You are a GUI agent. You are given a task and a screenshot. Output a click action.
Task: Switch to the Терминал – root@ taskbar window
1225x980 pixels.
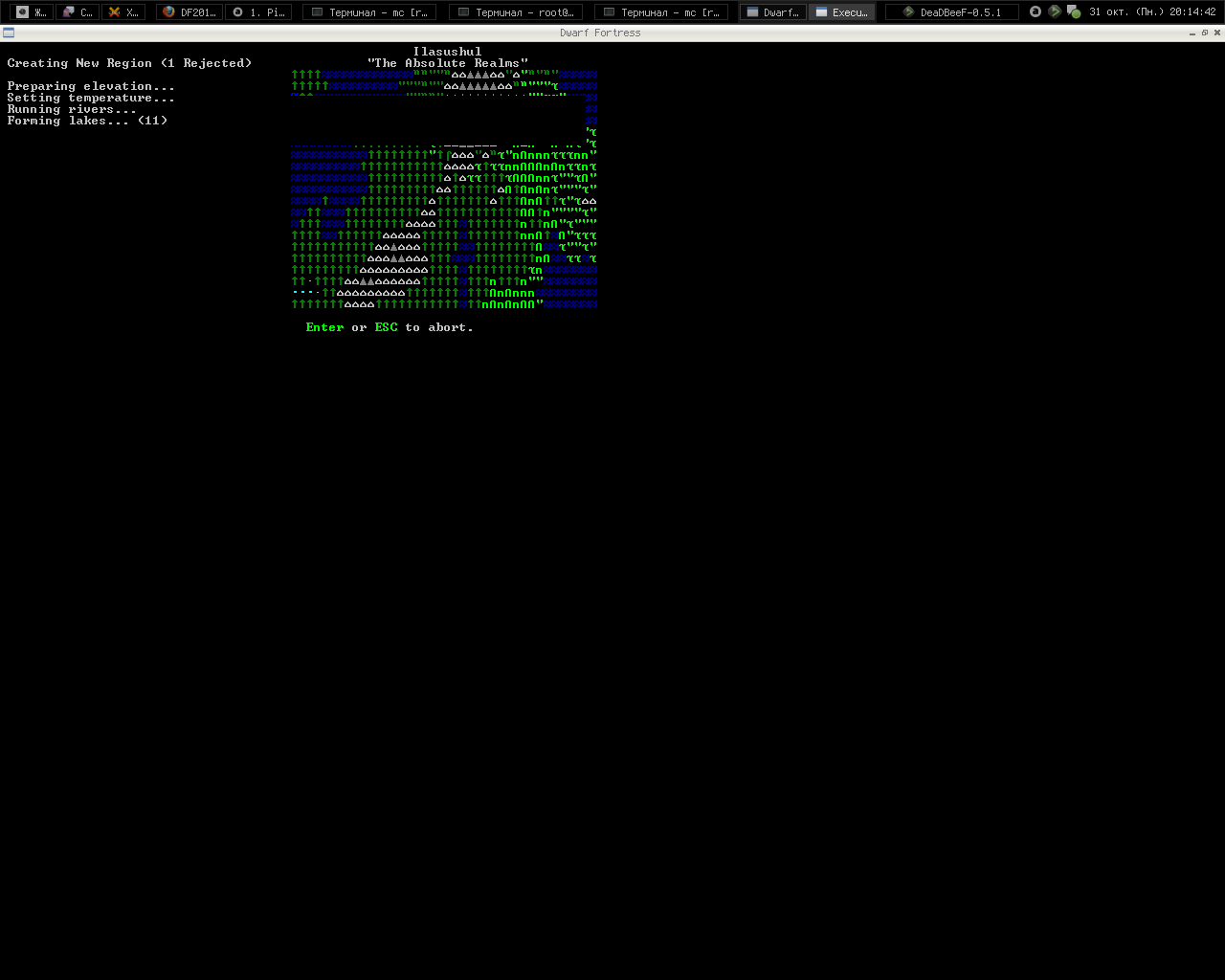point(516,12)
